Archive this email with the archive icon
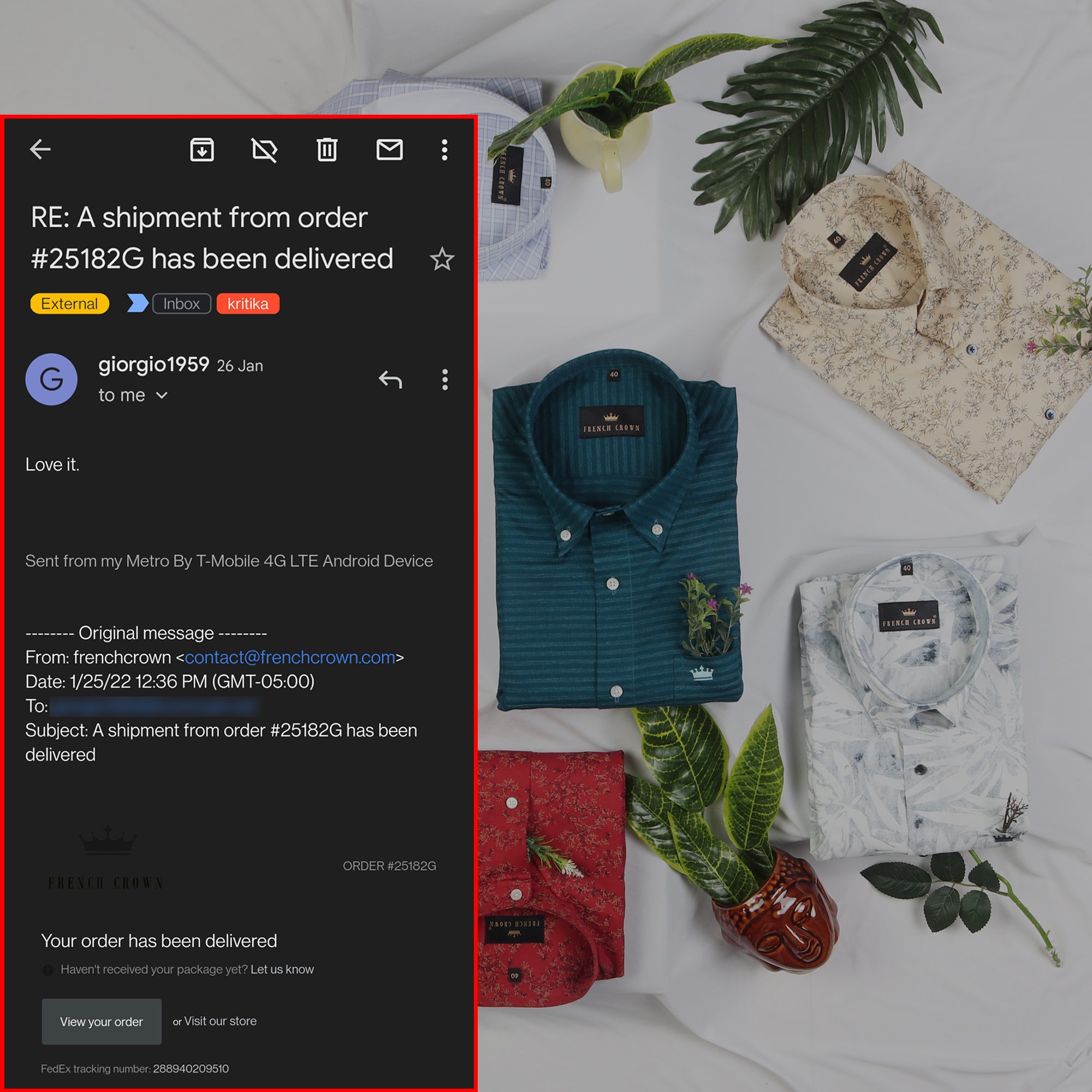Viewport: 1092px width, 1092px height. pos(202,150)
